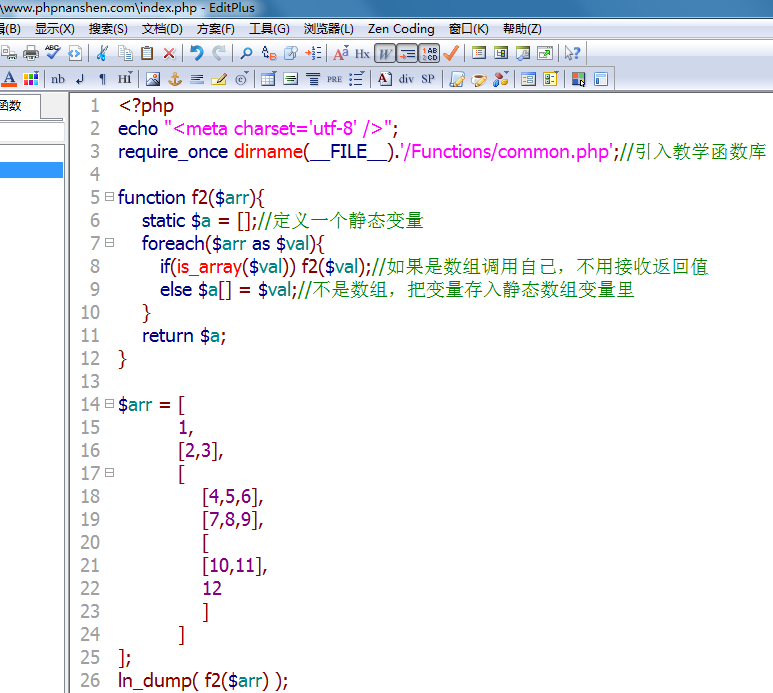Select the highlighted blue list item
Image resolution: width=773 pixels, height=693 pixels.
(31, 170)
